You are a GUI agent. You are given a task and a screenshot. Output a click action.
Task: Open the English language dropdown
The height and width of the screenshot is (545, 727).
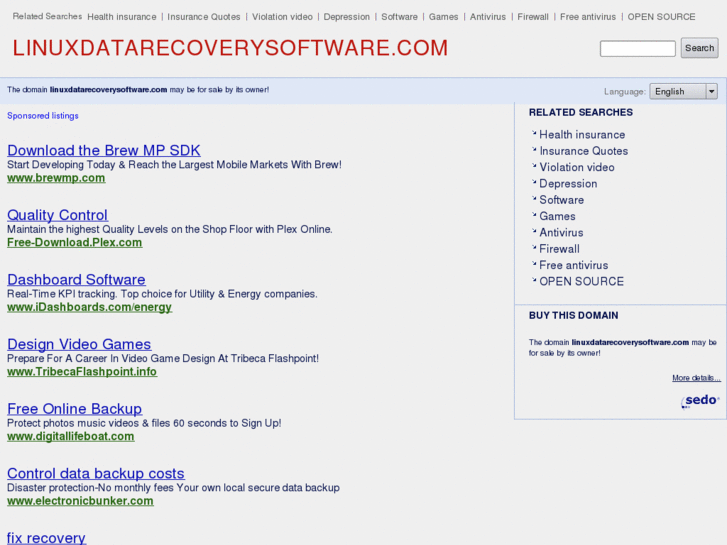(x=683, y=91)
